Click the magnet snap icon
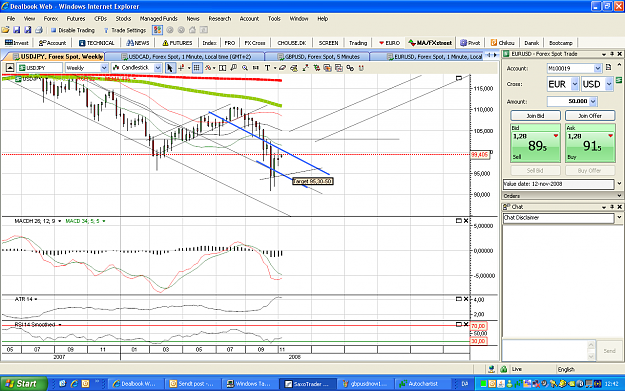 (x=361, y=68)
